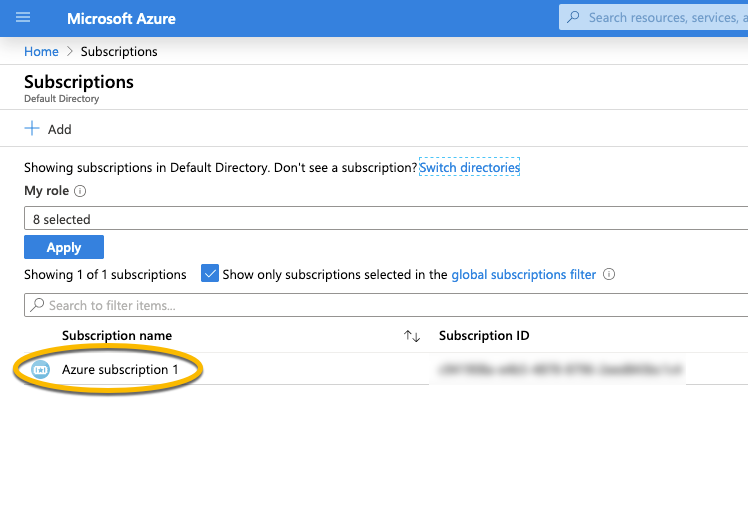Viewport: 748px width, 517px height.
Task: Sort by Subscription name column header
Action: [117, 336]
